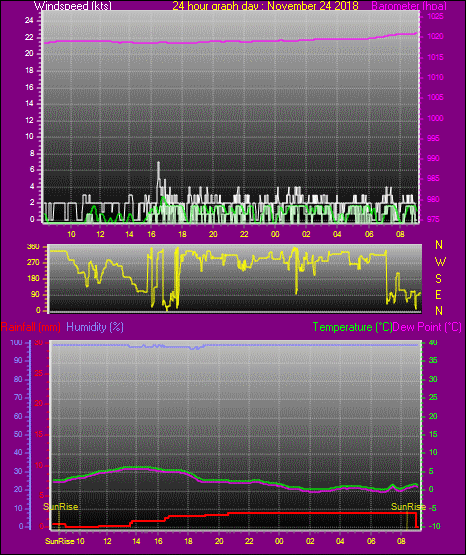Click the 00 hour tick on windspeed graph
Viewport: 466px width, 555px height.
(x=275, y=234)
